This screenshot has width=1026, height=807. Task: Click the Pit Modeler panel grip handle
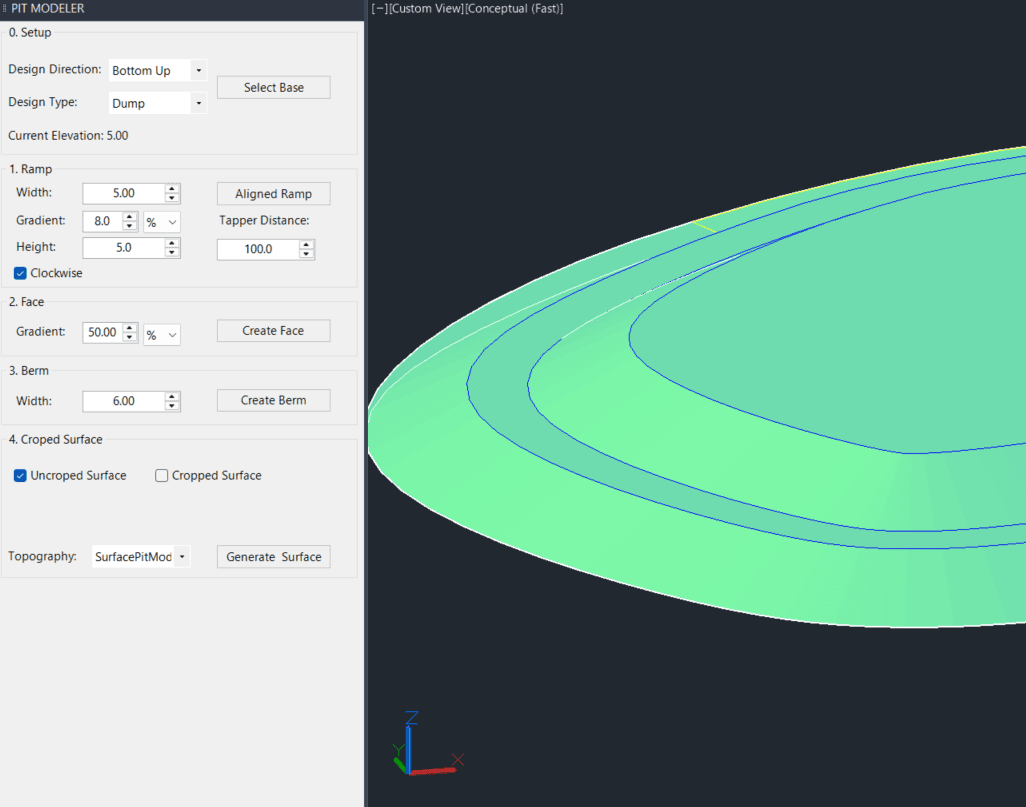[5, 8]
